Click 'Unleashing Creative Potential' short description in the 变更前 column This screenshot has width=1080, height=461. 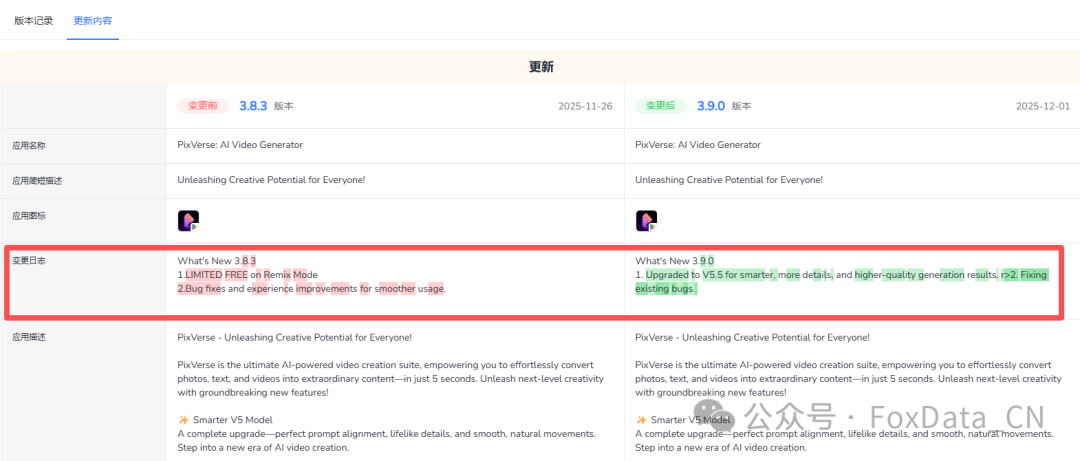(x=271, y=180)
